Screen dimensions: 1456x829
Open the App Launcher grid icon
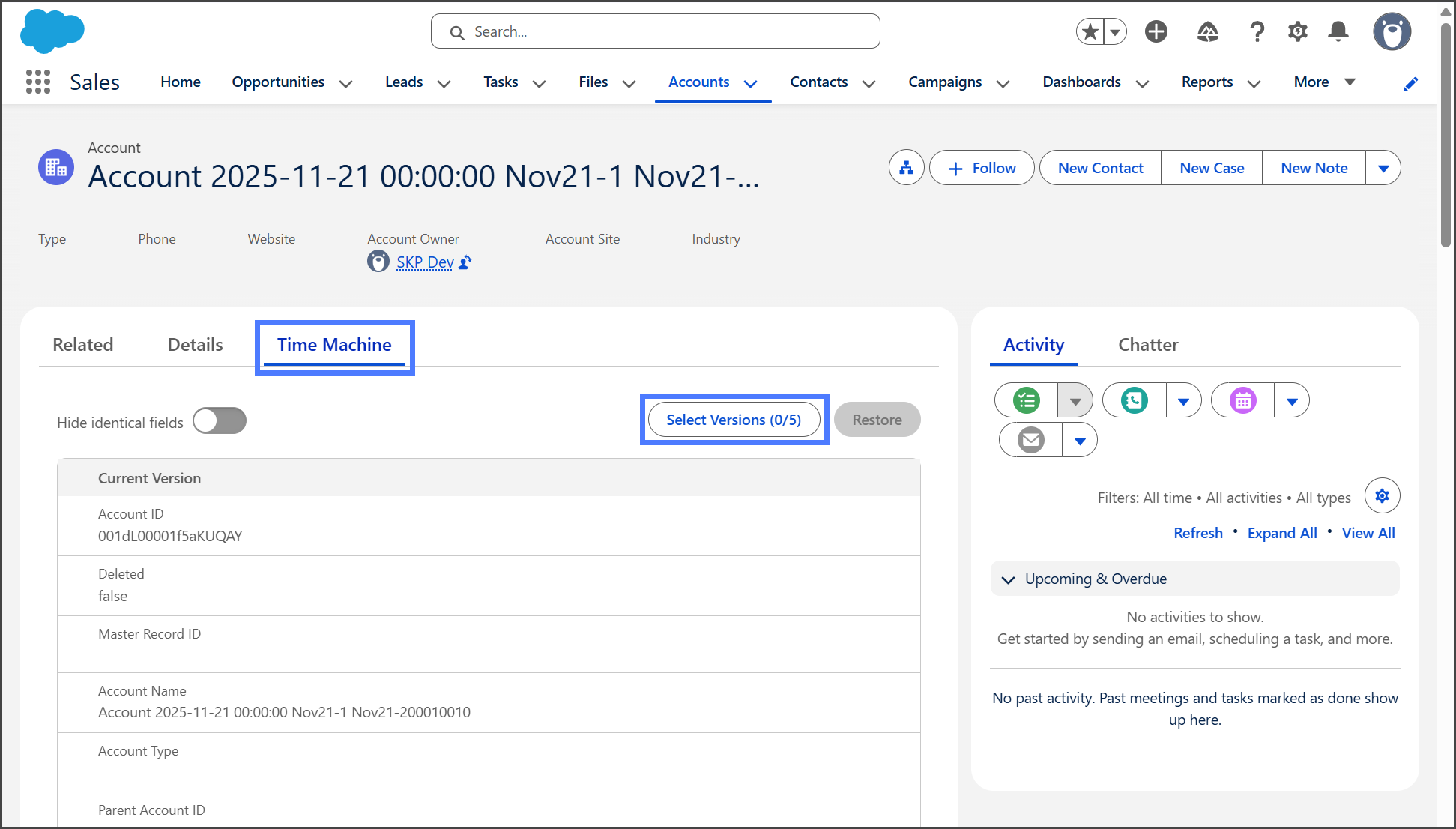[38, 82]
